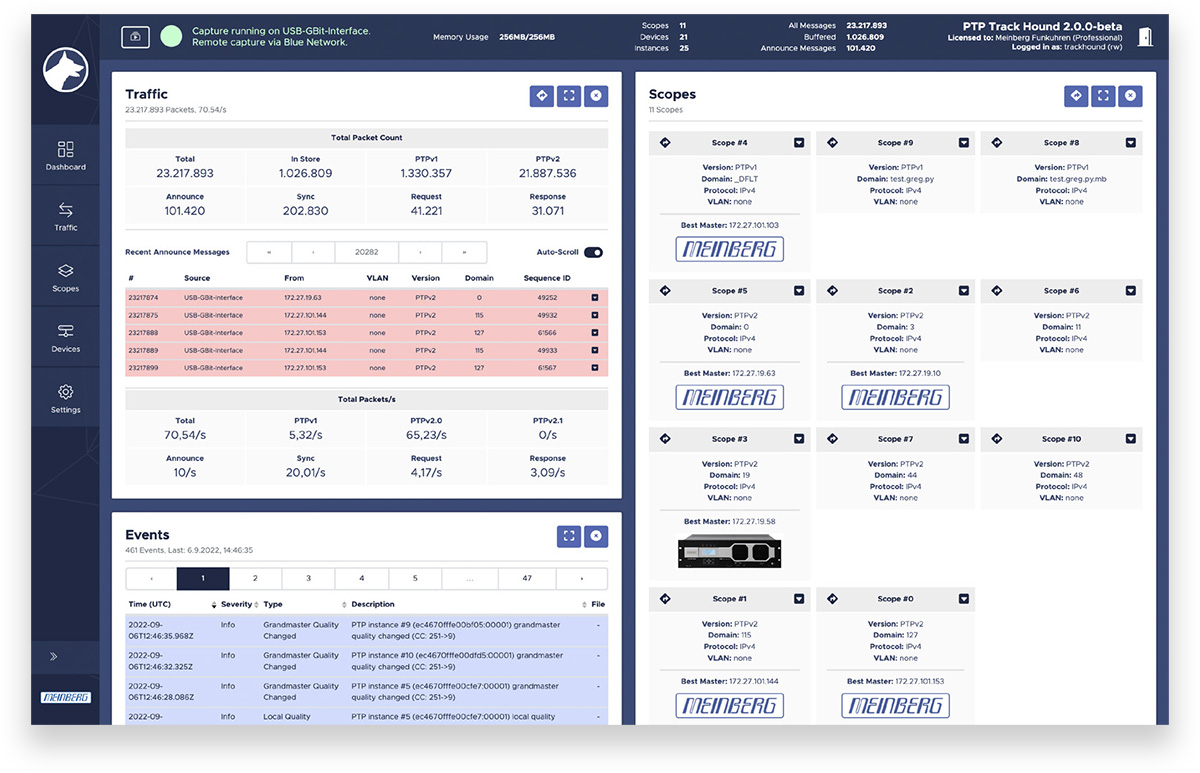Click Meinberg logo under Scope #5
Viewport: 1200px width, 773px height.
coord(729,398)
